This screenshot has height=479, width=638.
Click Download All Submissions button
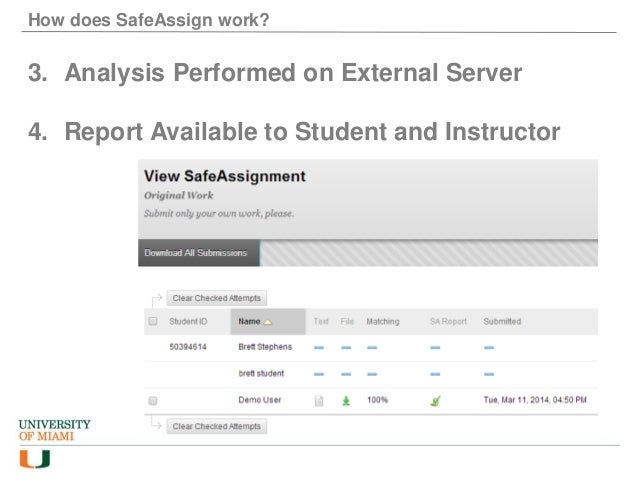(199, 253)
